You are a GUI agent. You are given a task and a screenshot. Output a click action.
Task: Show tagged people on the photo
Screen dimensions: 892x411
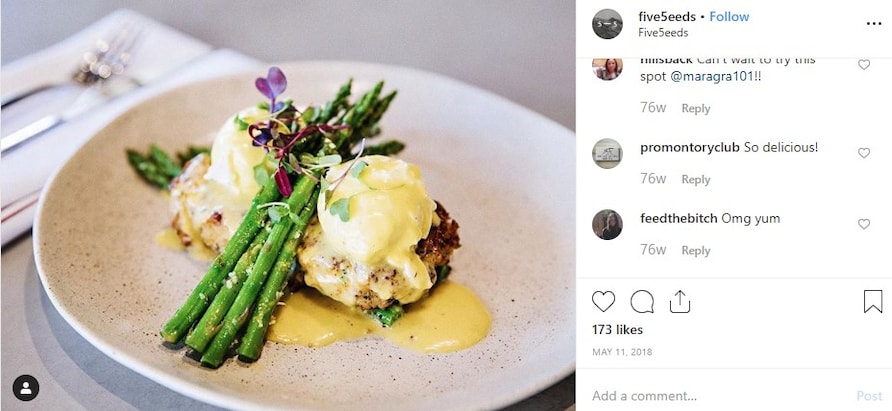pos(26,388)
